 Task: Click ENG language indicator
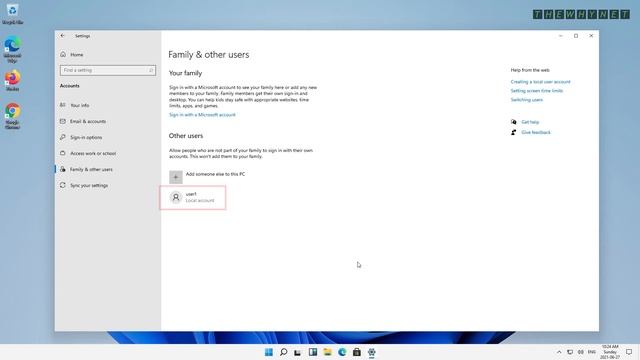(591, 352)
